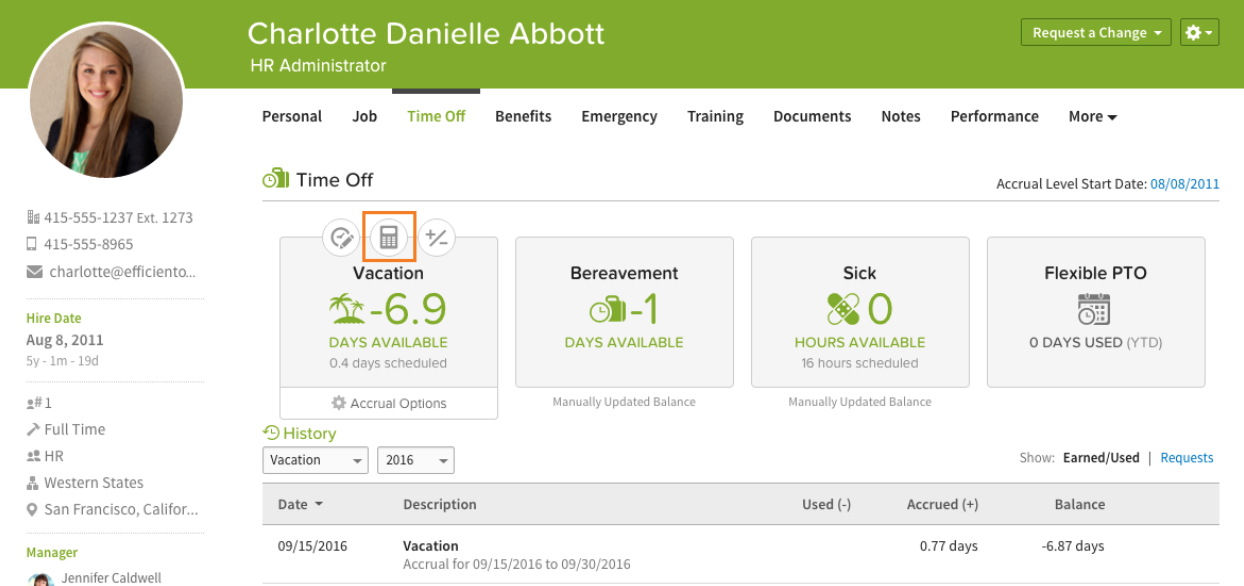Click the 08/08/2011 accrual start date link

pos(1184,184)
